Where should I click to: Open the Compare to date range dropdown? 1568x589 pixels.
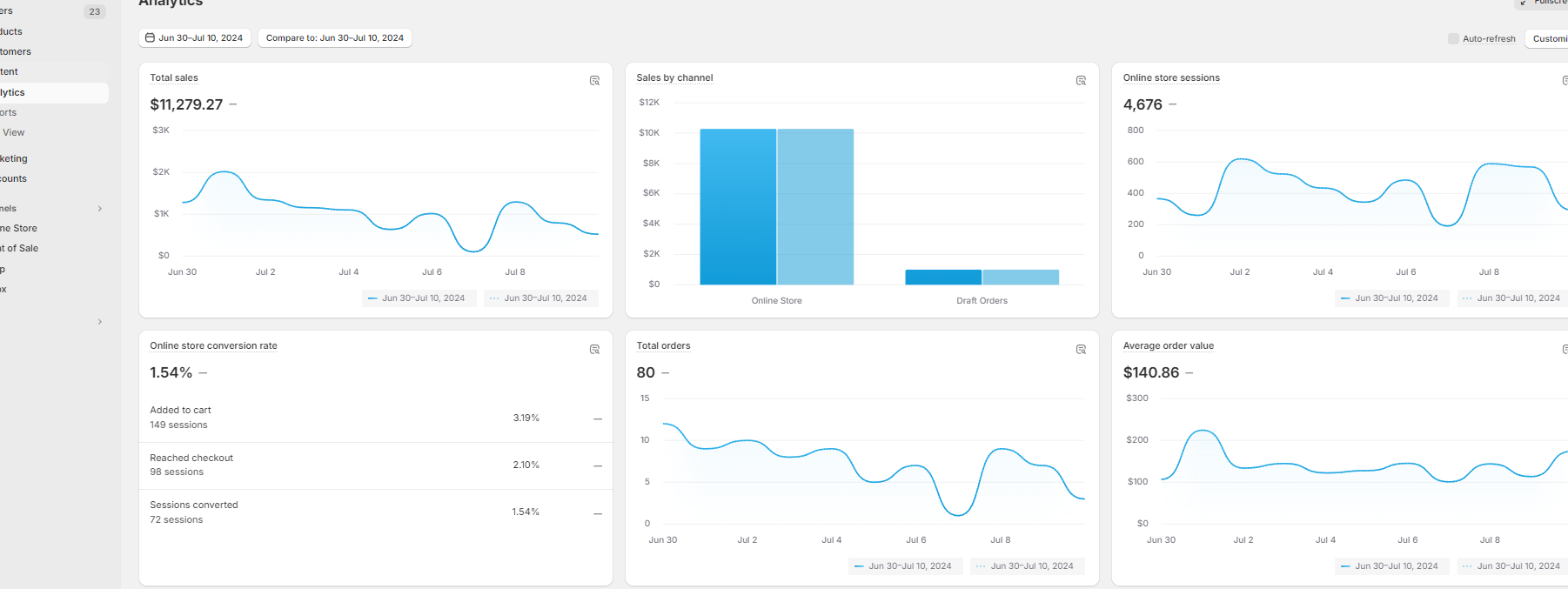[334, 38]
